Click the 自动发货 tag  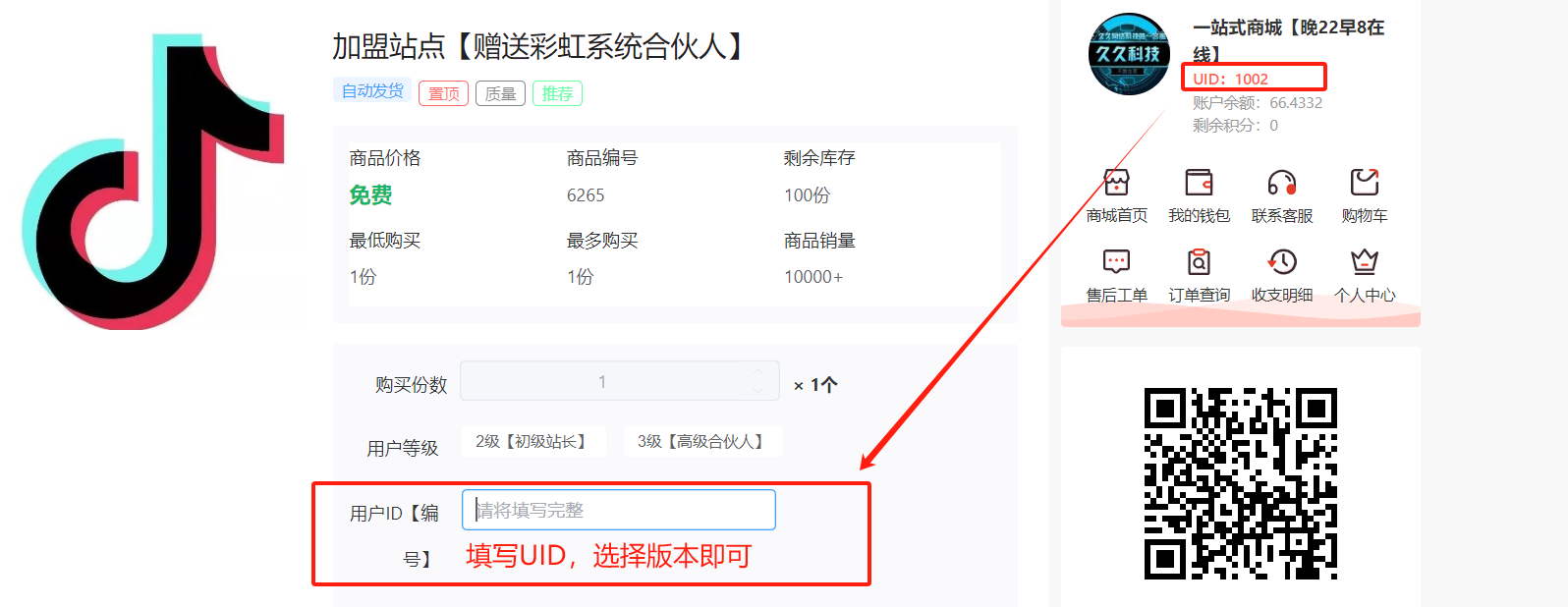[372, 91]
